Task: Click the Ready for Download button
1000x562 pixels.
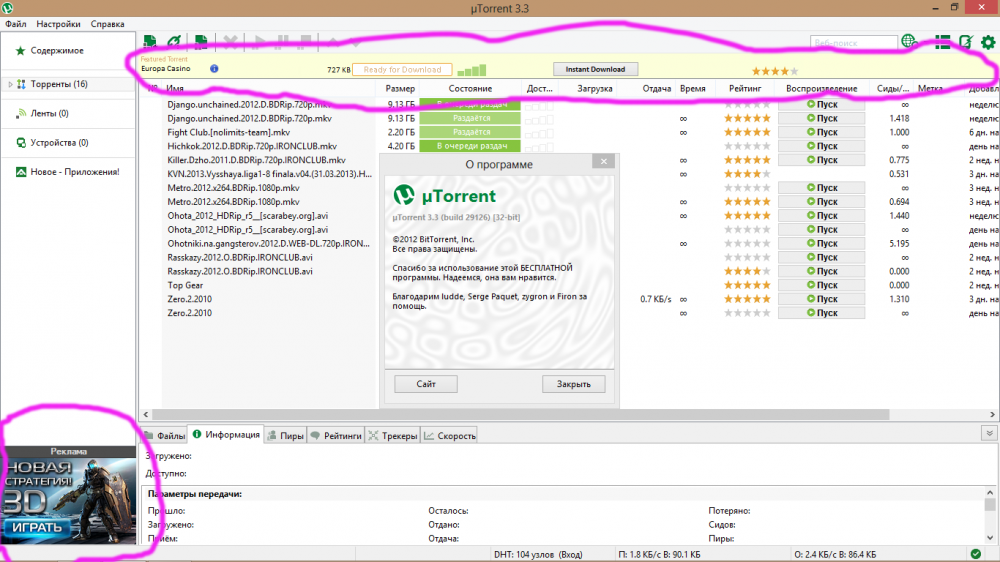Action: (x=402, y=70)
